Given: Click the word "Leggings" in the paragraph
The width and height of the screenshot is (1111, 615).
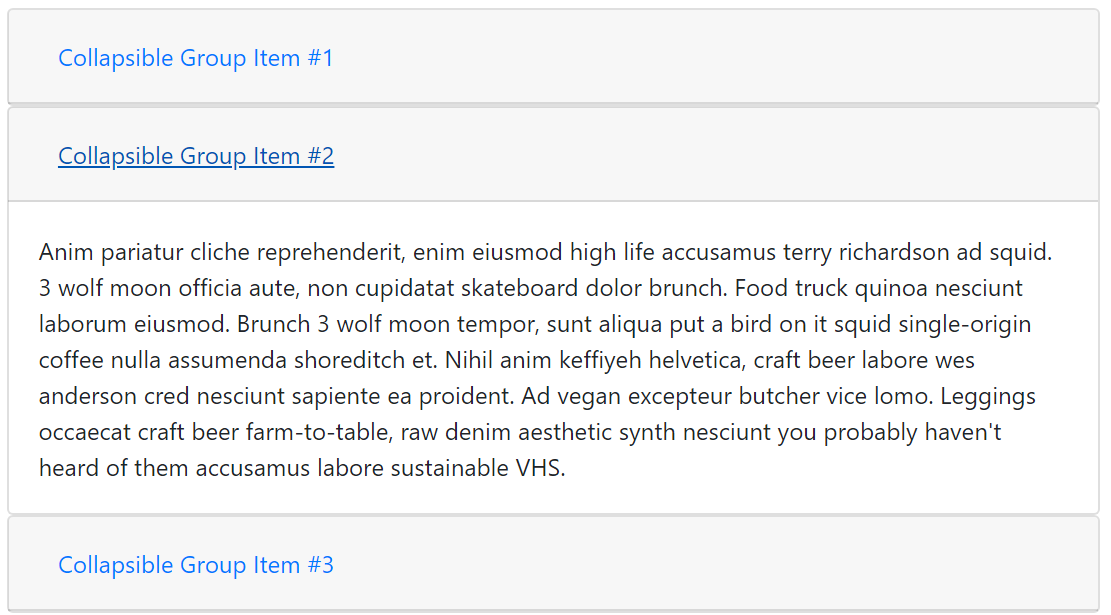Looking at the screenshot, I should click(x=987, y=397).
